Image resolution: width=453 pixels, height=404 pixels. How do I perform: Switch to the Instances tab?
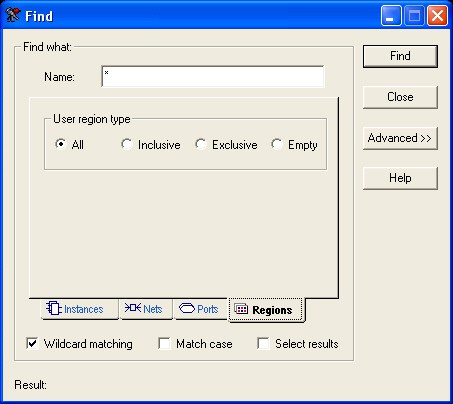point(79,309)
